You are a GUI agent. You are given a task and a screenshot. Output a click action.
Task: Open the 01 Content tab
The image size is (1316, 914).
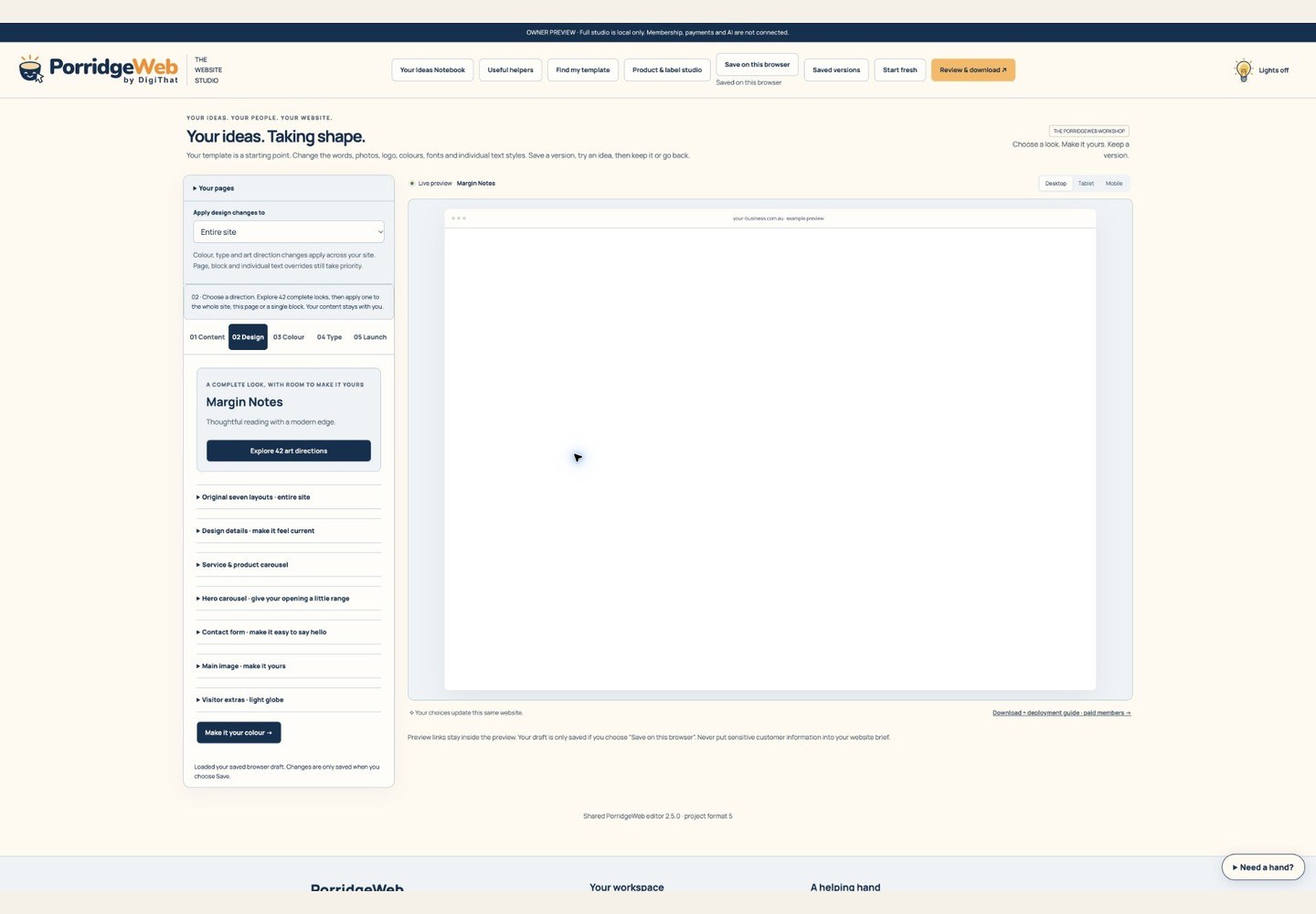coord(207,337)
